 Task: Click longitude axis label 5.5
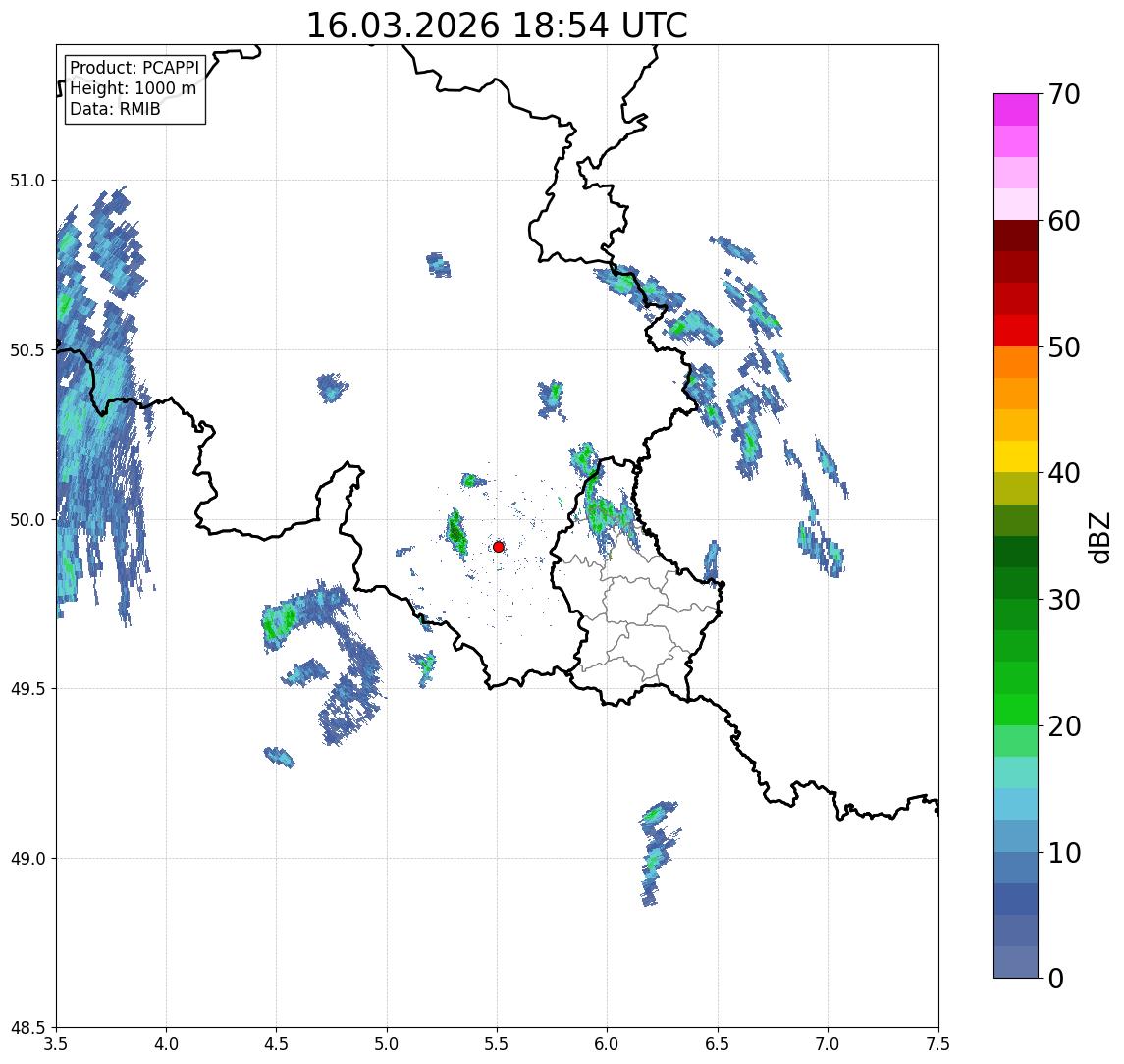click(498, 1044)
